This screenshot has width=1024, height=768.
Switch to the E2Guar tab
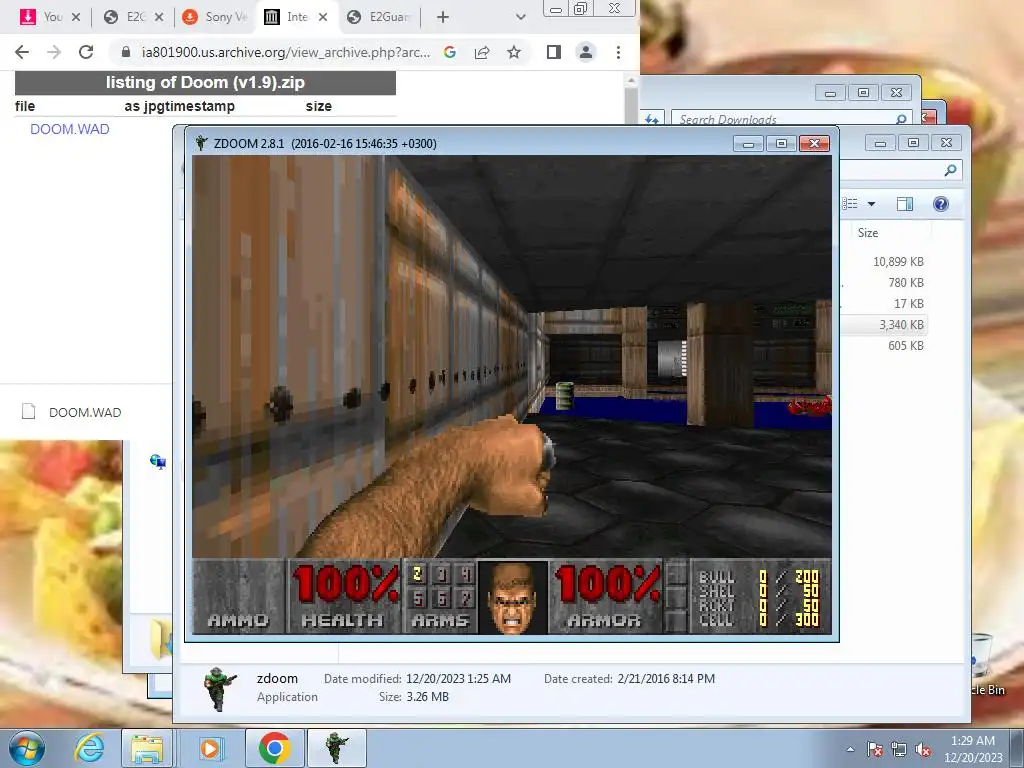coord(379,18)
